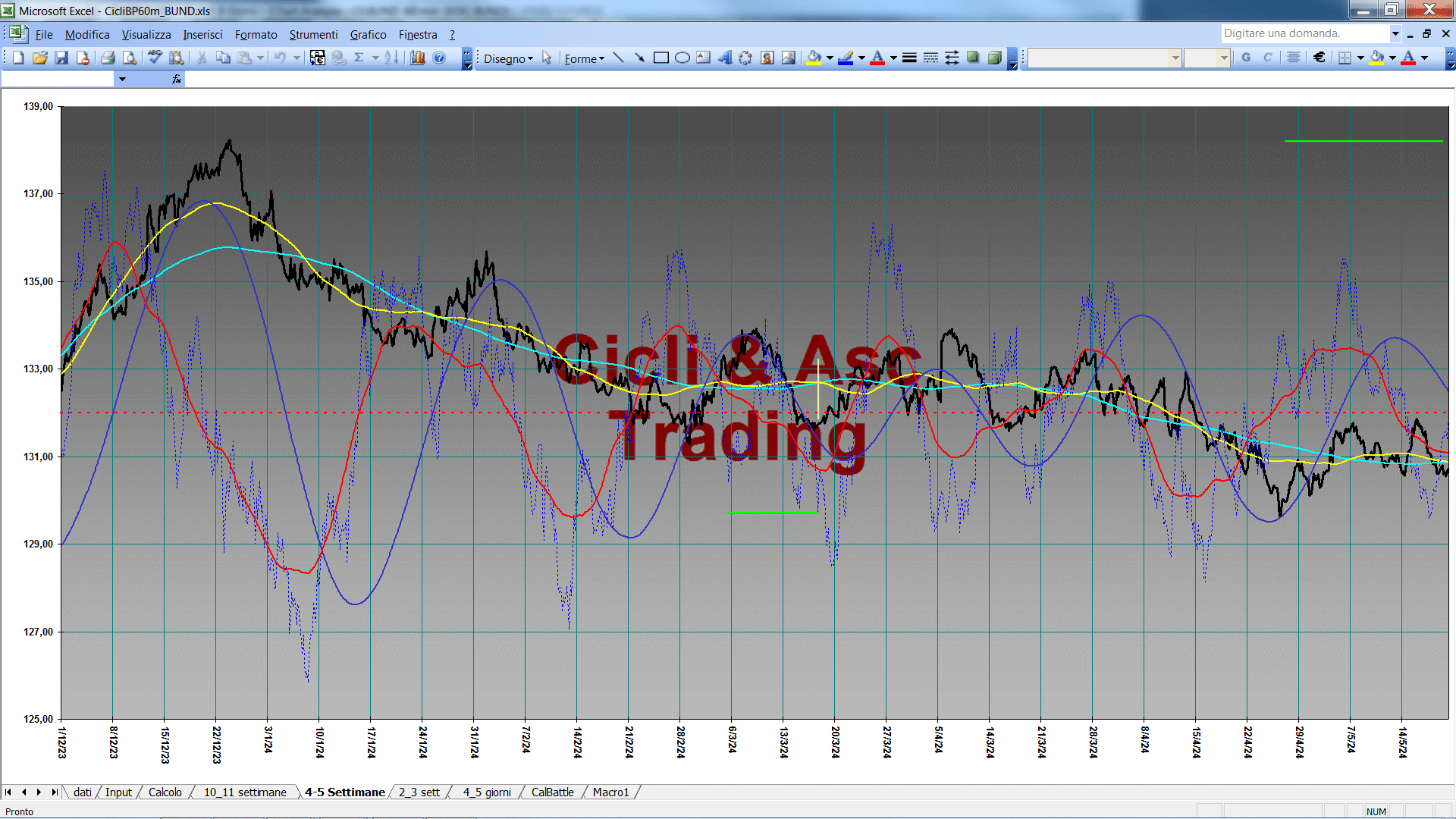Switch to the 10_11 settimane sheet tab
The image size is (1456, 819).
tap(245, 792)
